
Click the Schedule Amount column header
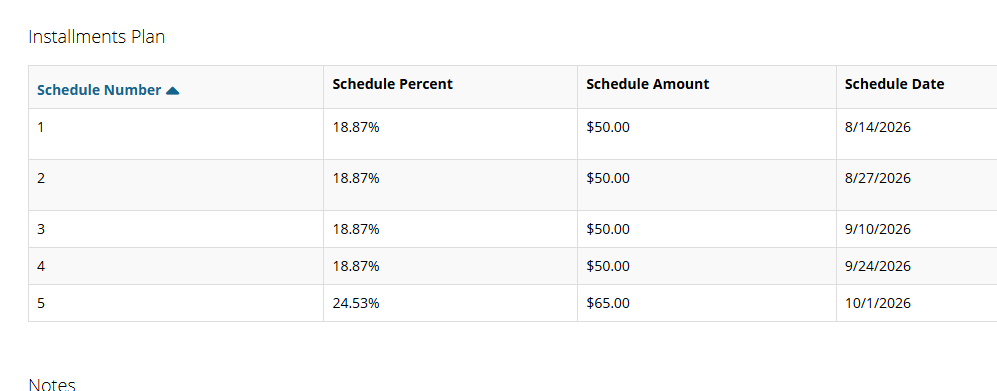pyautogui.click(x=647, y=84)
